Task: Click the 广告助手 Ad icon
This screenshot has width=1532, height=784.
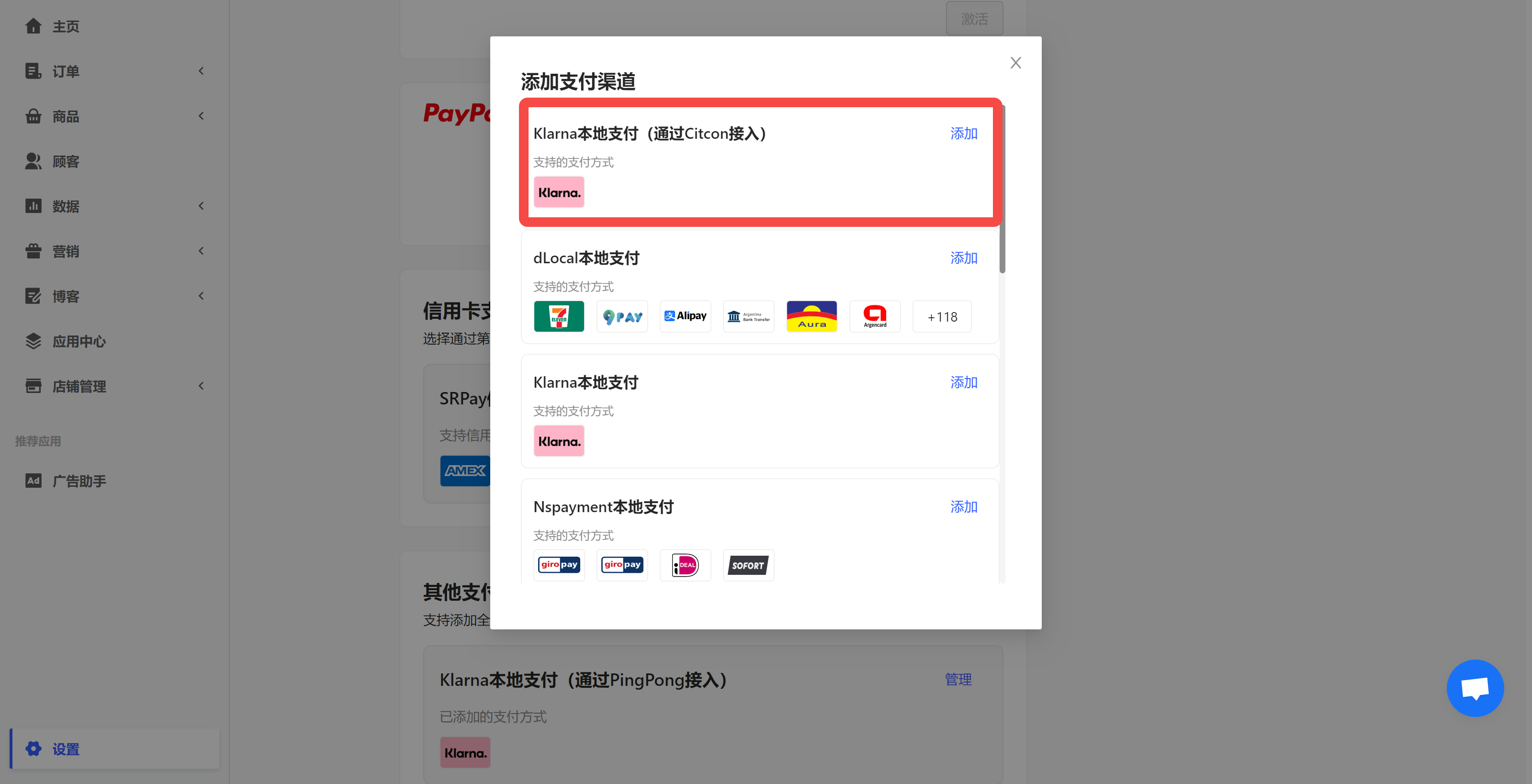Action: [34, 481]
